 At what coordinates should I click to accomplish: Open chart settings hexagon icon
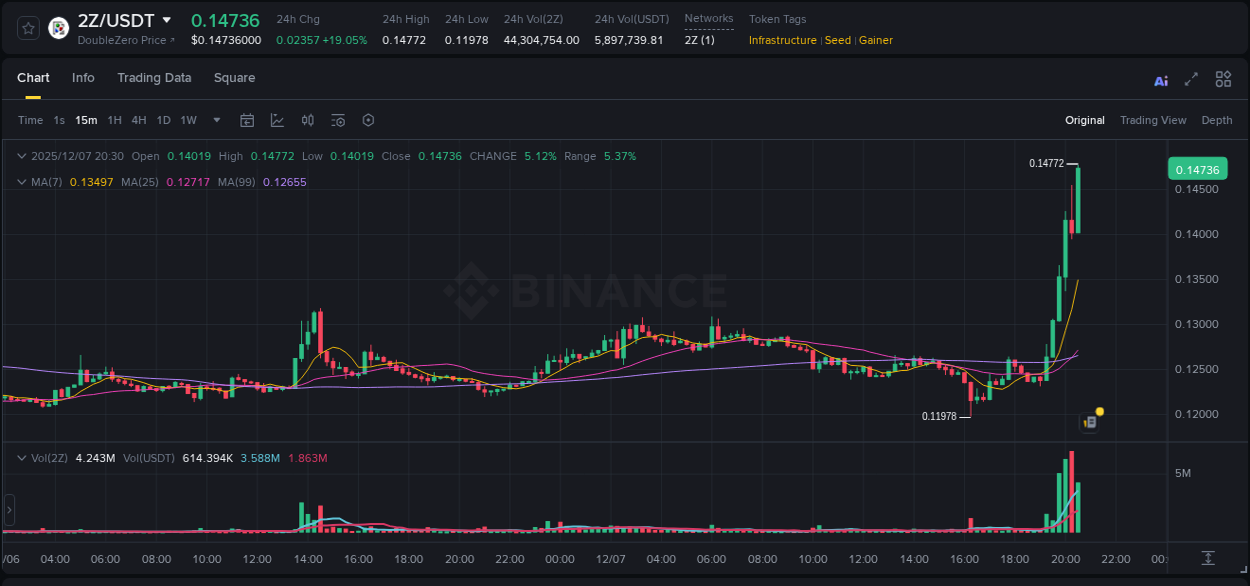pyautogui.click(x=367, y=119)
